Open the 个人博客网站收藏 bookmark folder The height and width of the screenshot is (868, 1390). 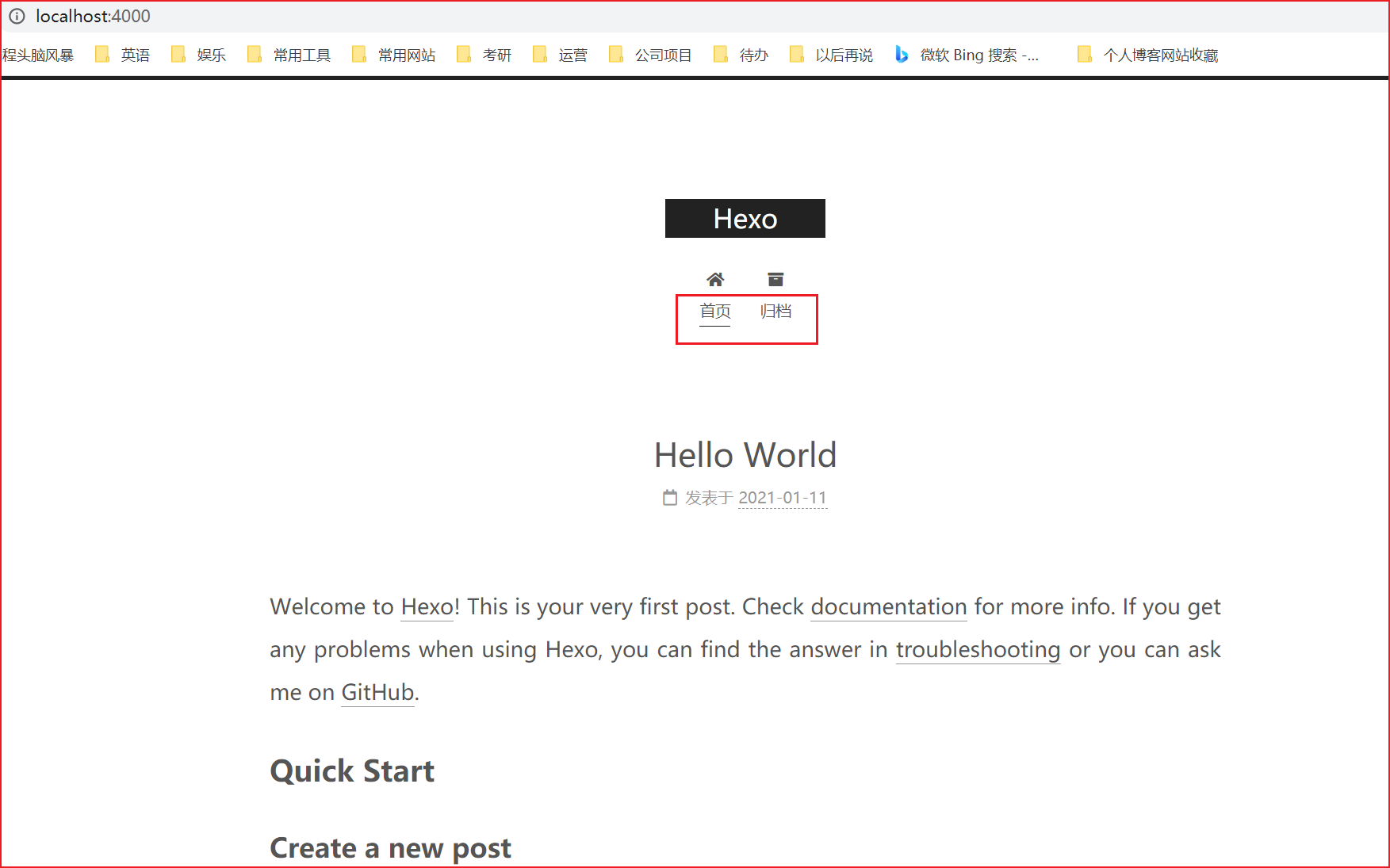pyautogui.click(x=1147, y=55)
